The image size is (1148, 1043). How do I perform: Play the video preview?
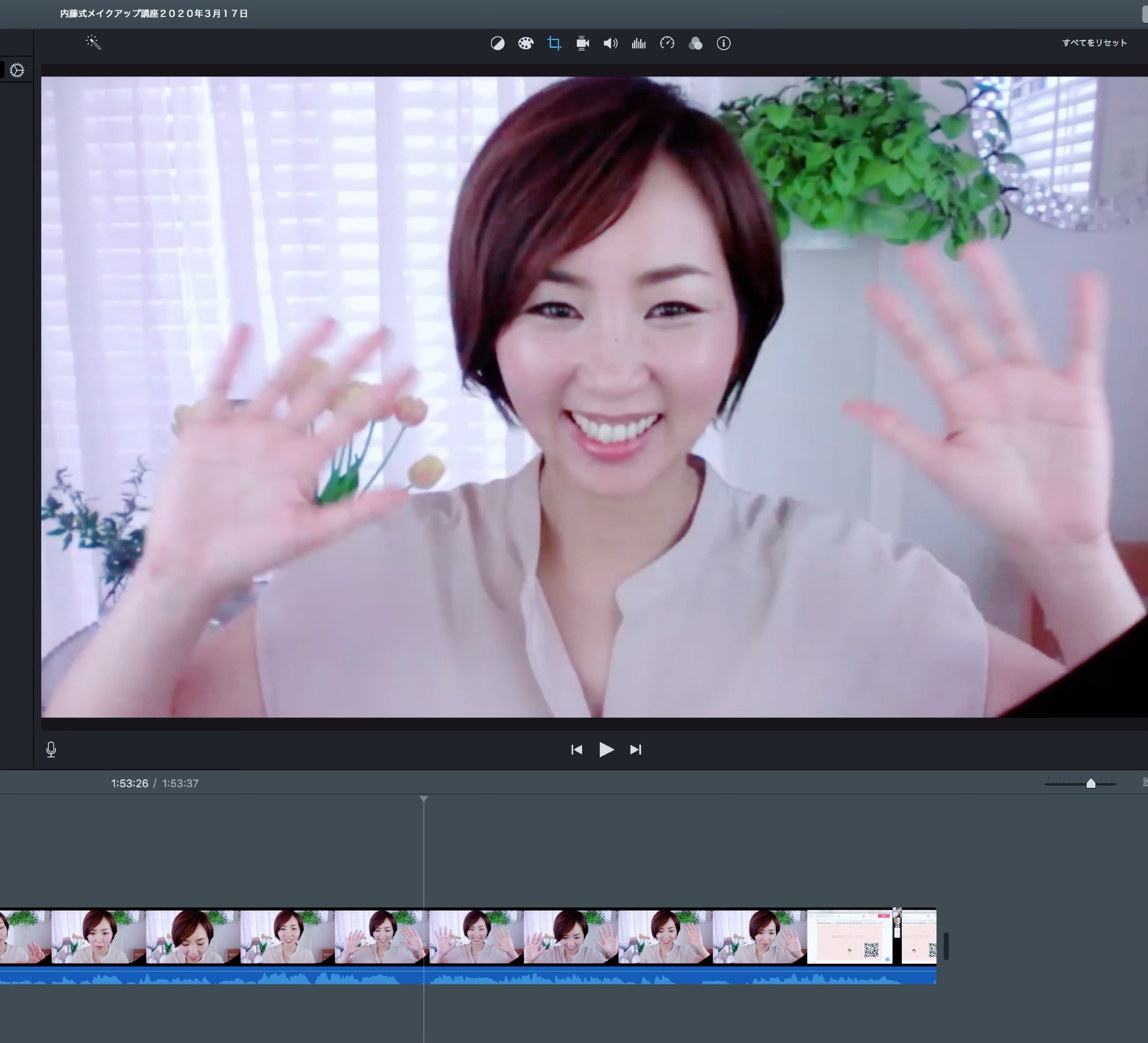tap(606, 750)
